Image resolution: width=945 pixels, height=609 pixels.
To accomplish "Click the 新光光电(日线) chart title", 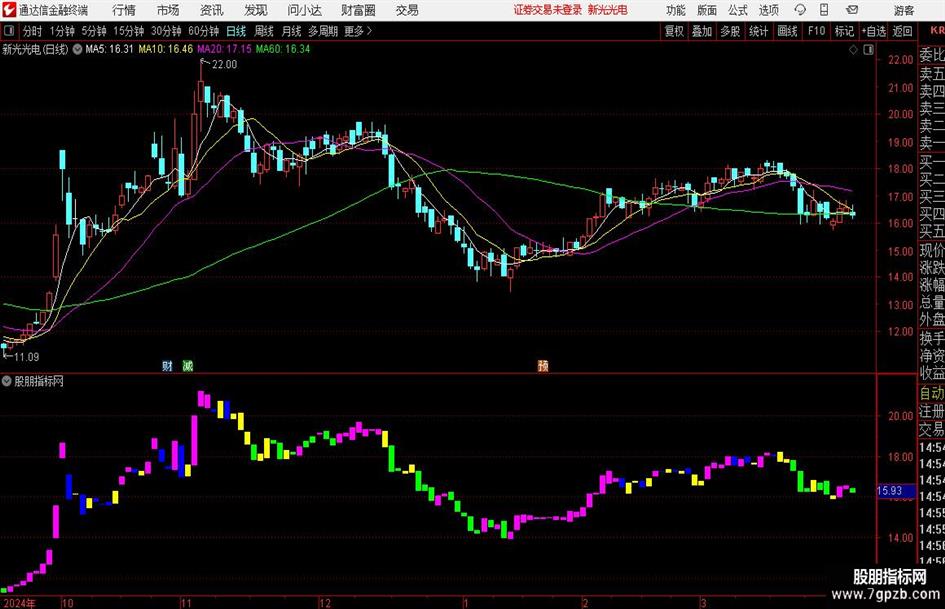I will [35, 49].
